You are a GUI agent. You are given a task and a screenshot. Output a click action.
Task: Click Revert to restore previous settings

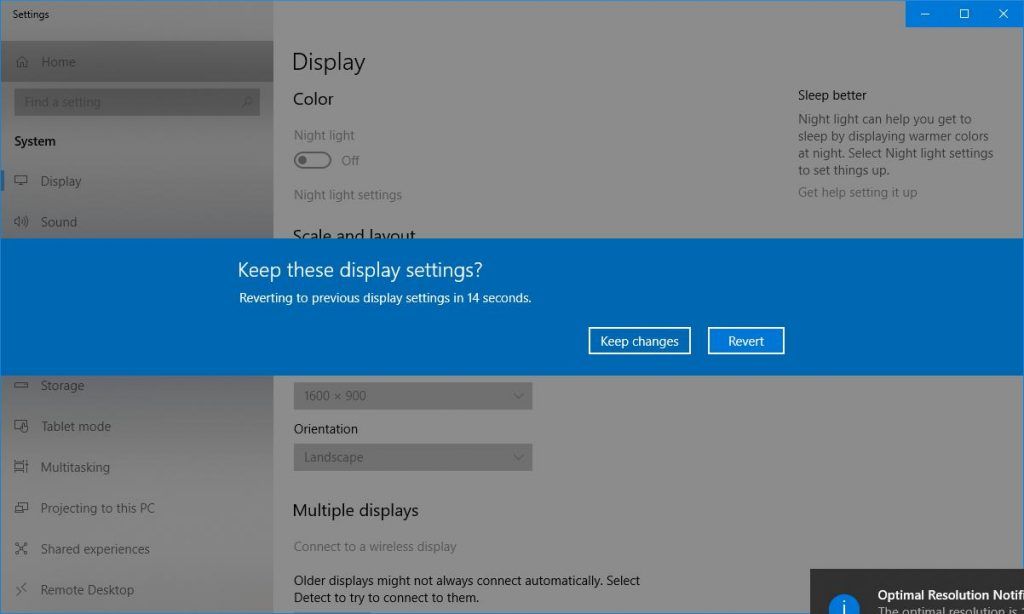click(745, 340)
